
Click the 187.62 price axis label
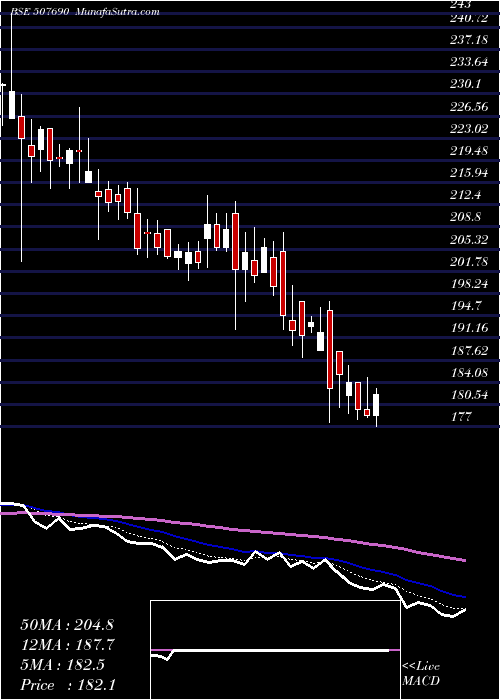468,351
